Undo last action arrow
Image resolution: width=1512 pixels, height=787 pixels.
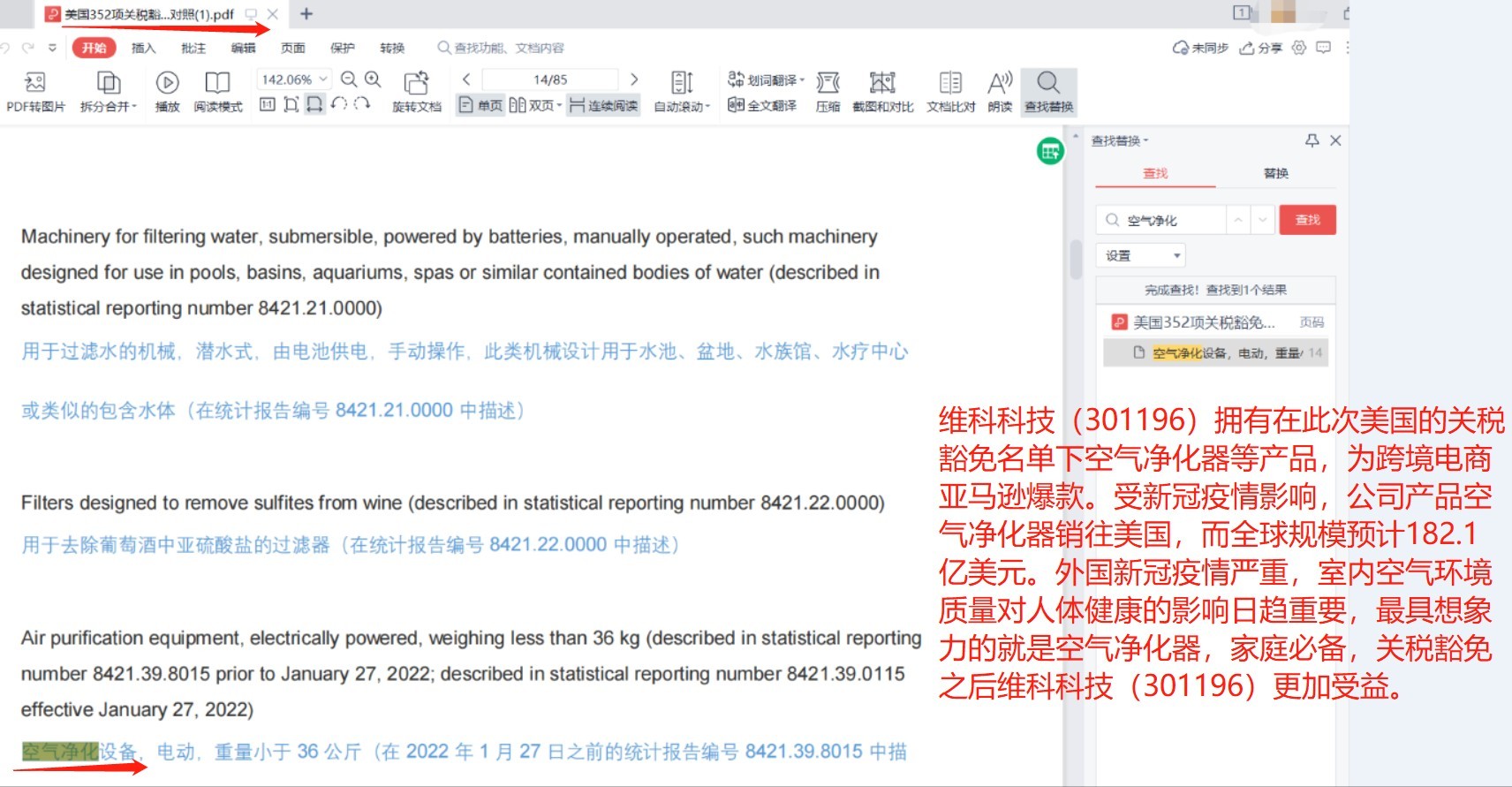6,48
